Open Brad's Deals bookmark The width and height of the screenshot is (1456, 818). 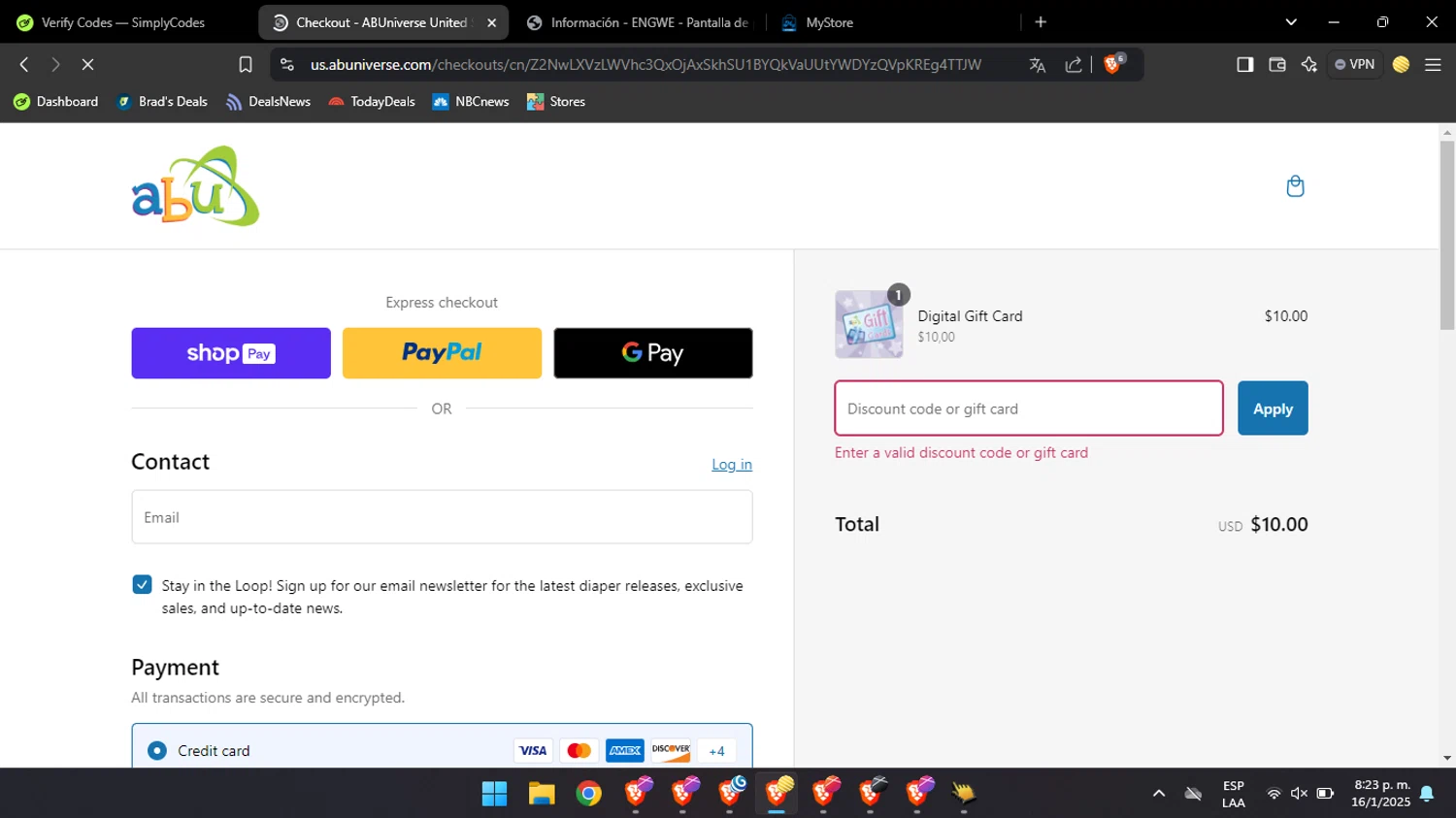click(162, 102)
